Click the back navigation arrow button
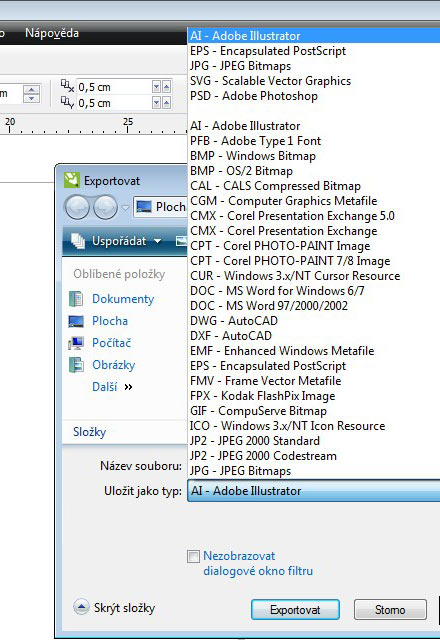 78,207
